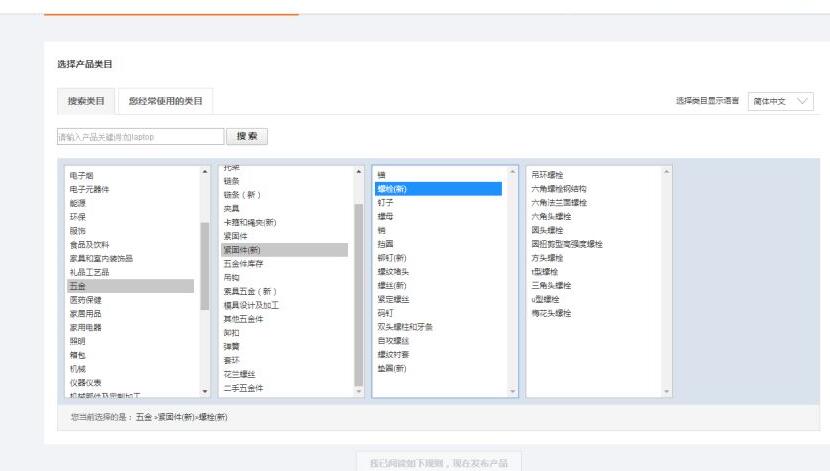This screenshot has height=471, width=830.
Task: Switch to the 搜索类目 tab
Action: click(x=86, y=101)
